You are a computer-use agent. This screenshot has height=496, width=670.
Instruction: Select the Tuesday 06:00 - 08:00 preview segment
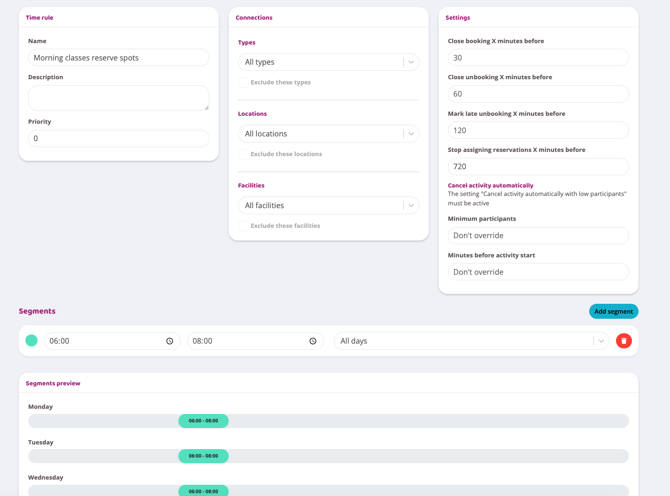tap(203, 456)
